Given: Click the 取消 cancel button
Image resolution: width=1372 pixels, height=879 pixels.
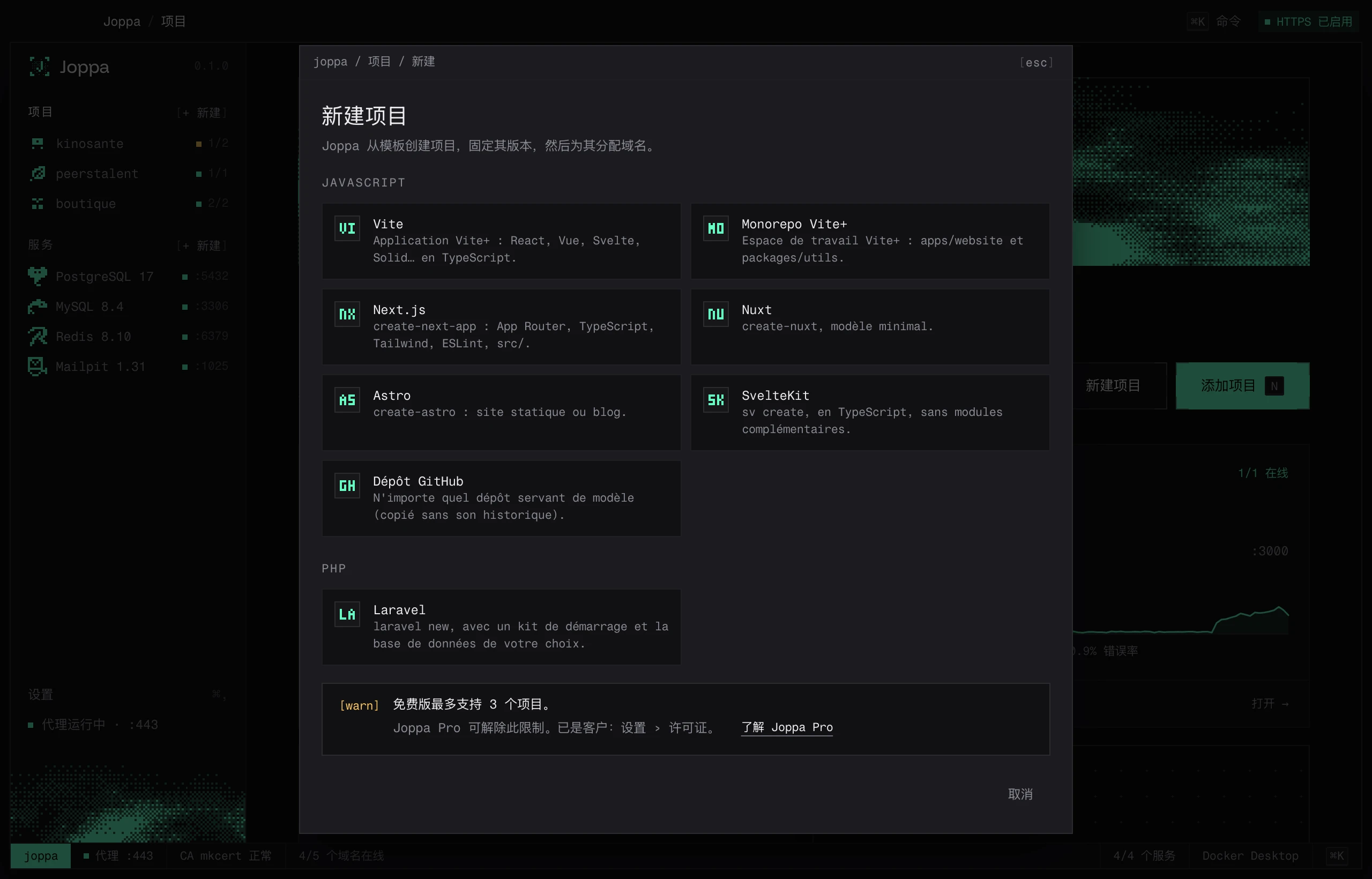Looking at the screenshot, I should point(1020,794).
